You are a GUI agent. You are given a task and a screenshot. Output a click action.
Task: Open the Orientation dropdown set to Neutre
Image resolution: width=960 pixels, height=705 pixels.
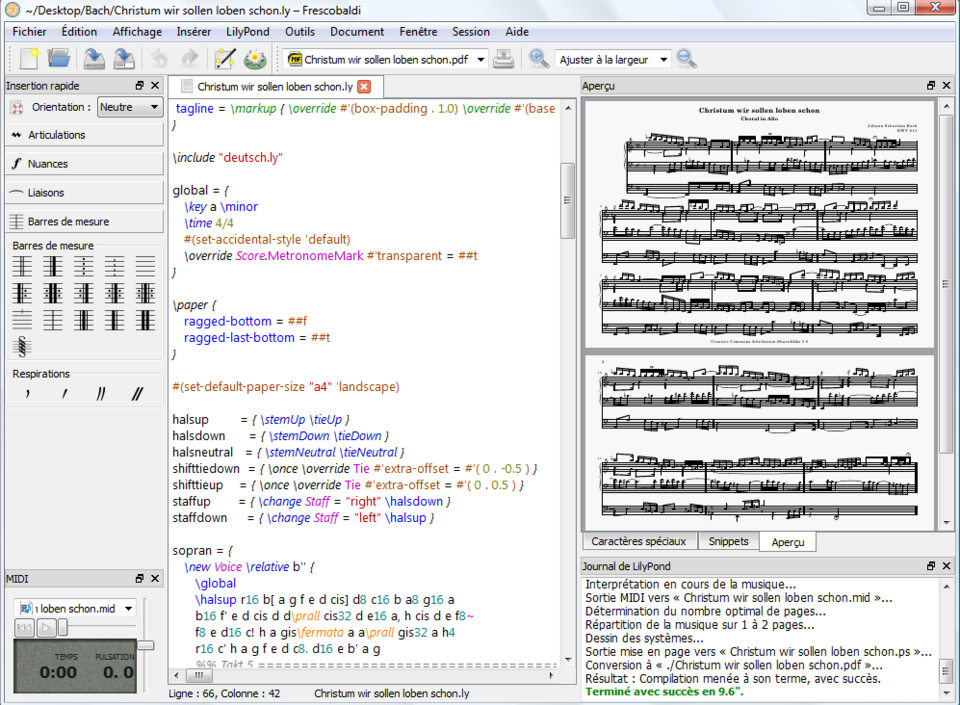click(129, 107)
